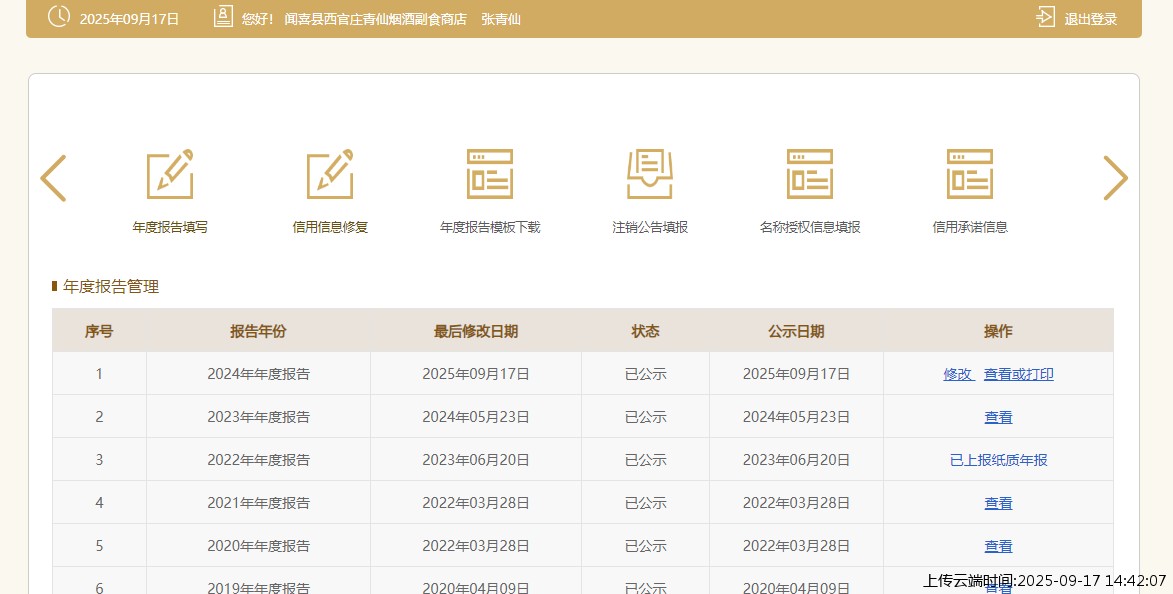Select the 2021年年度报告 cell
Screen dimensions: 1173x594
pos(258,503)
